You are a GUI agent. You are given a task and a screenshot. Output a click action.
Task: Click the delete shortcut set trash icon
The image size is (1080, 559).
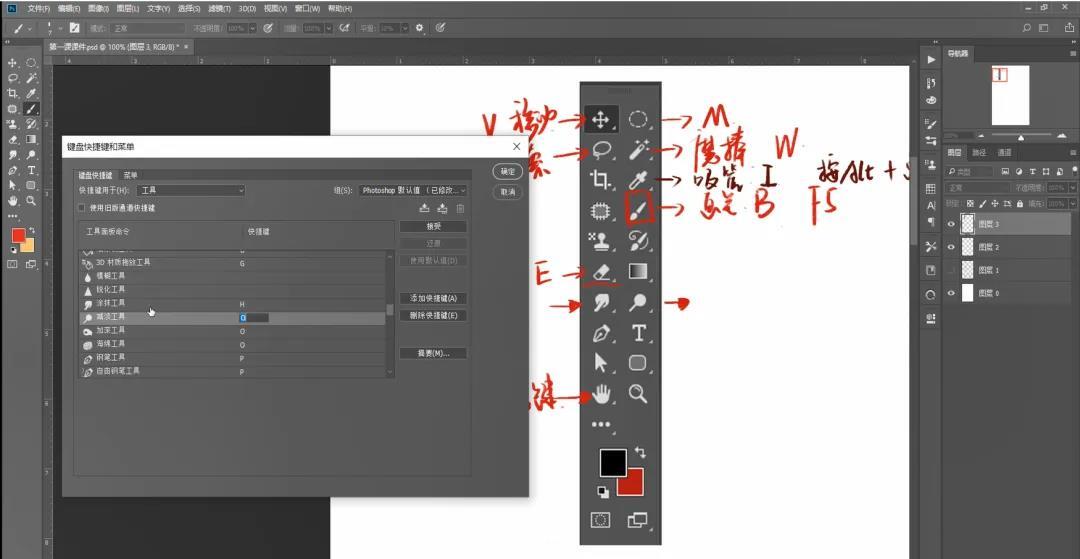[460, 208]
